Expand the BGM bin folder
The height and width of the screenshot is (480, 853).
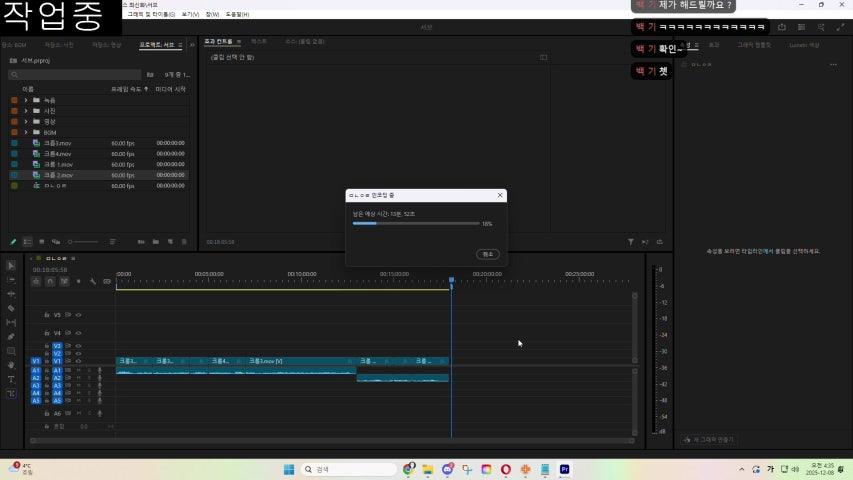coord(26,132)
